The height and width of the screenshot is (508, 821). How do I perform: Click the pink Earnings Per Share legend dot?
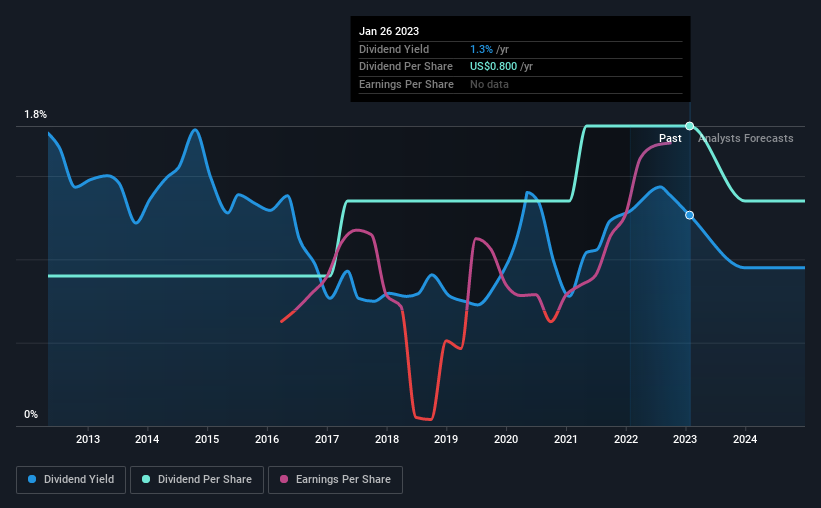pos(284,479)
